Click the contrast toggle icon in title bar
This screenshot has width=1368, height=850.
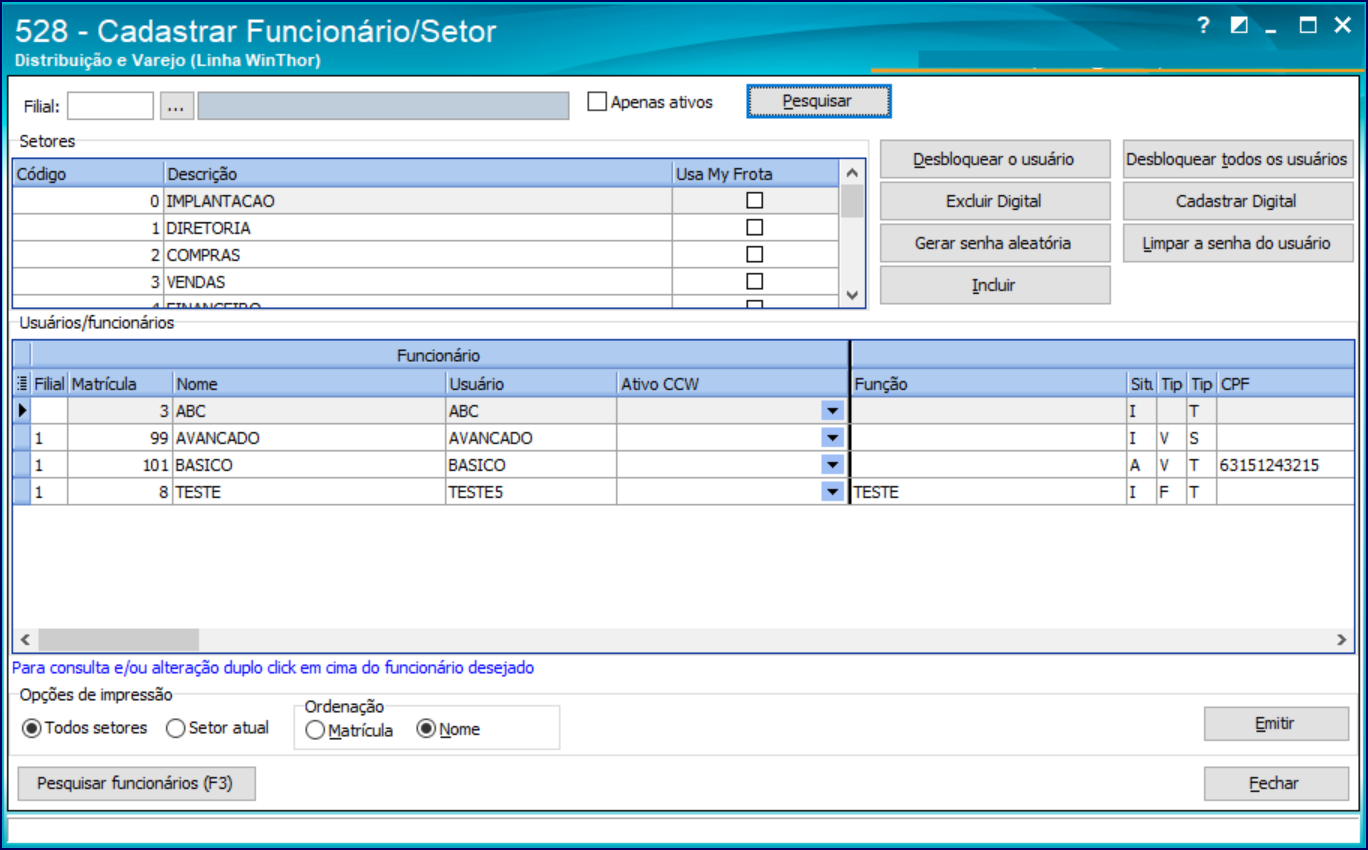[1240, 26]
